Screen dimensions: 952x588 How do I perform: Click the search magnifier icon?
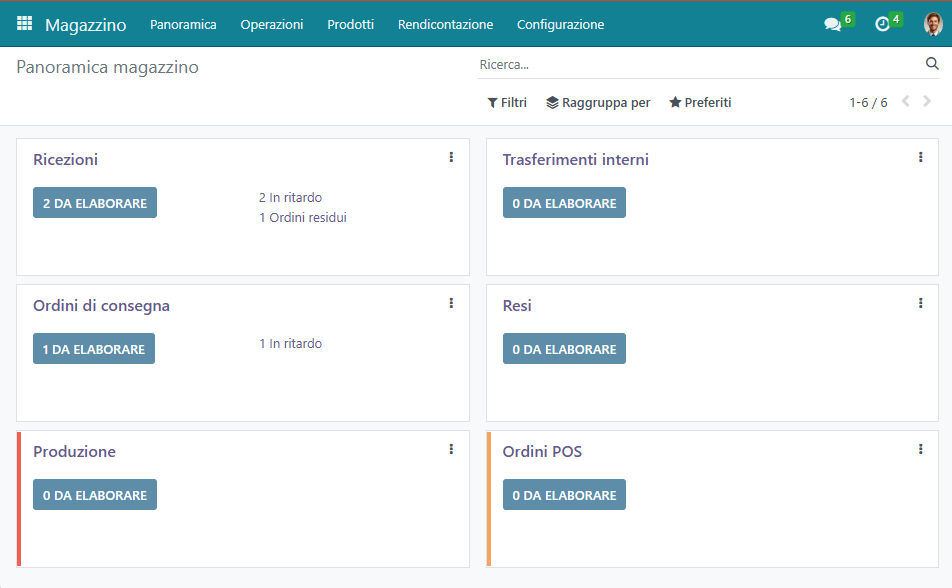[932, 64]
